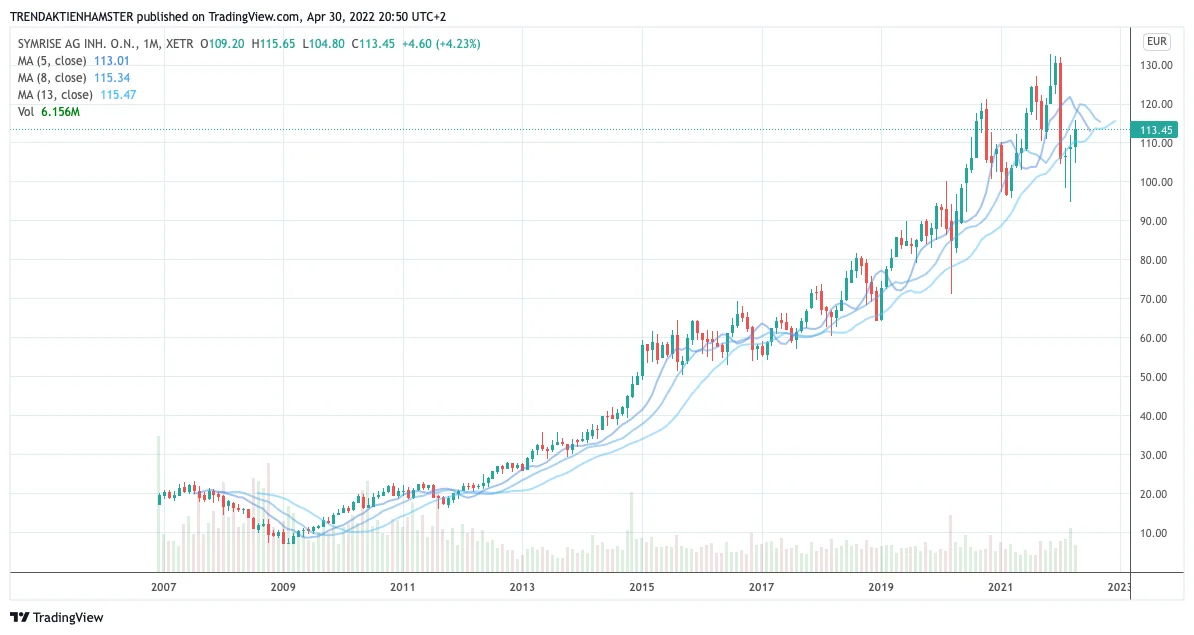The image size is (1194, 635).
Task: Click the 2009 label on time axis
Action: tap(283, 587)
